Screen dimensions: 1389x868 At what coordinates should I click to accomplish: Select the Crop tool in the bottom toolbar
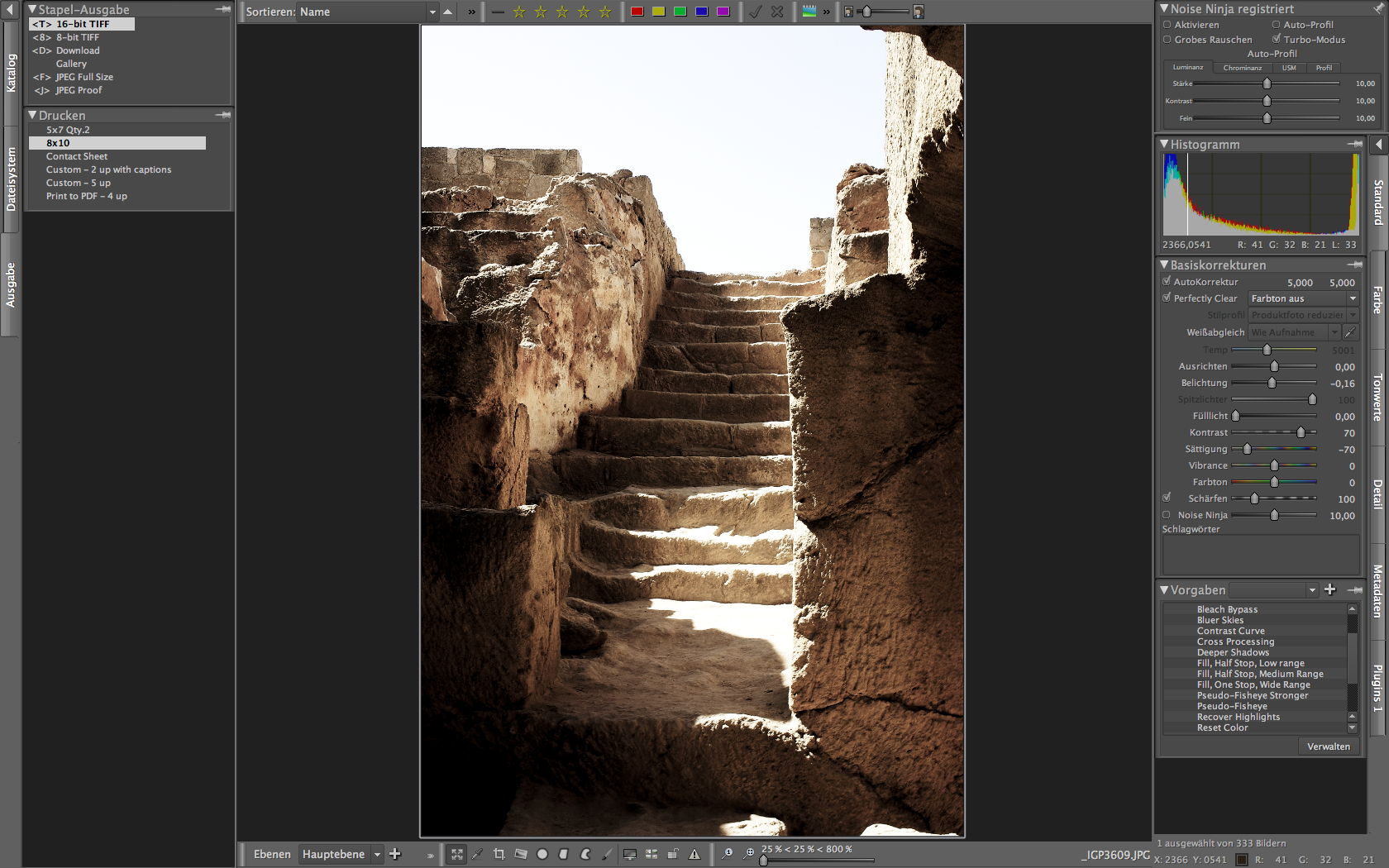(x=499, y=855)
